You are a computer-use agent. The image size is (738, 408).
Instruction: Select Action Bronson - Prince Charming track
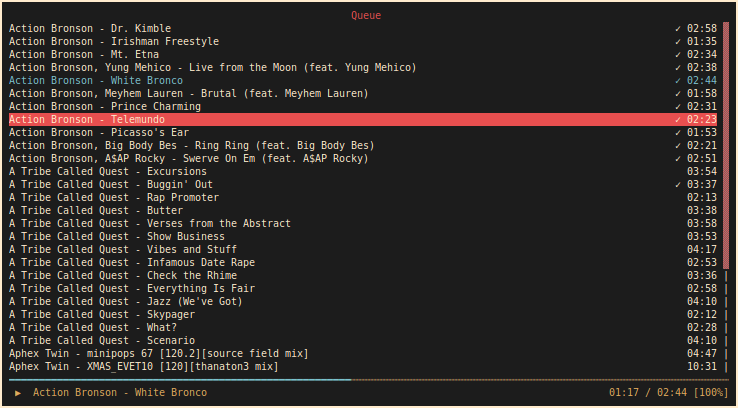point(105,107)
